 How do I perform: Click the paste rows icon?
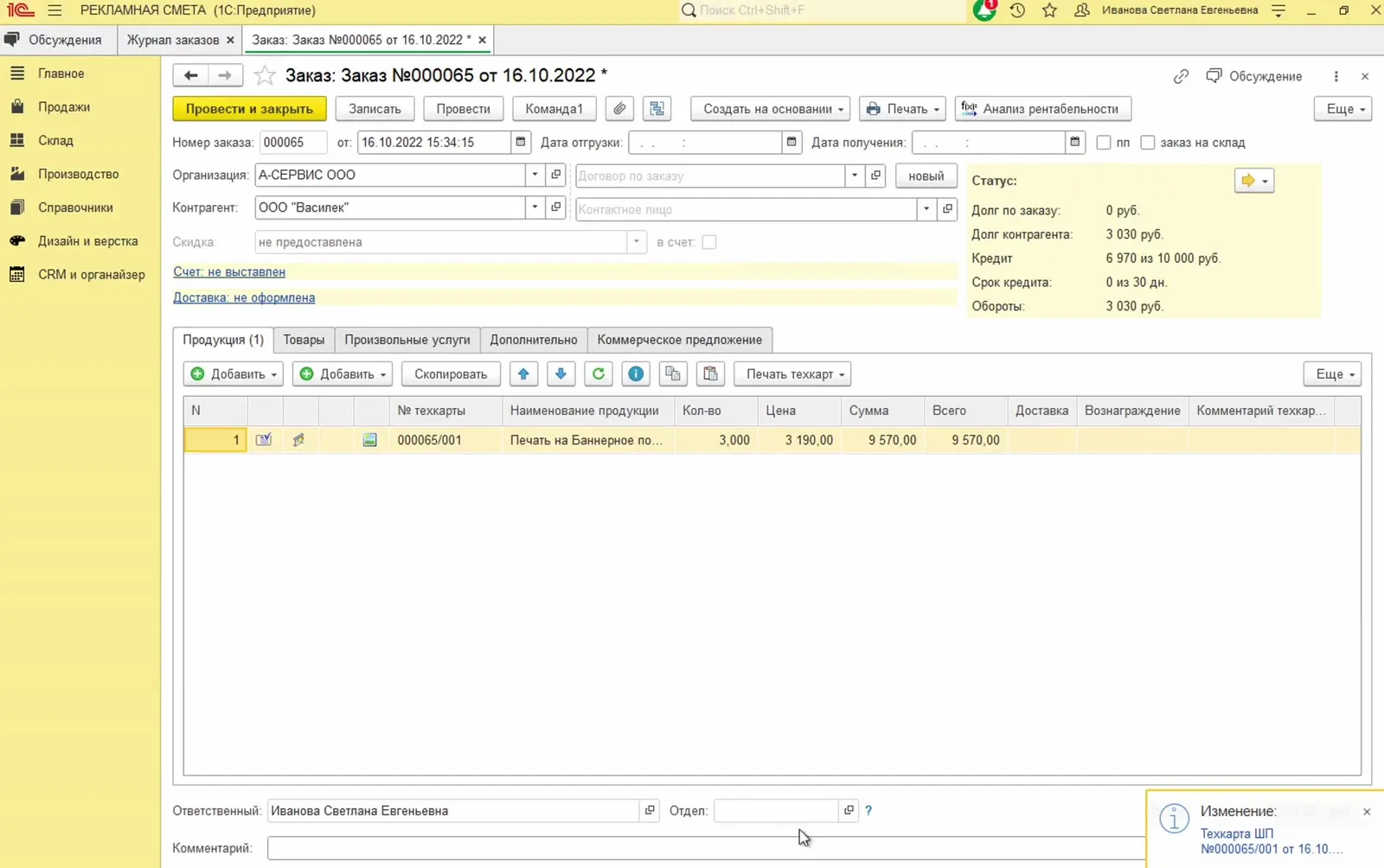710,373
